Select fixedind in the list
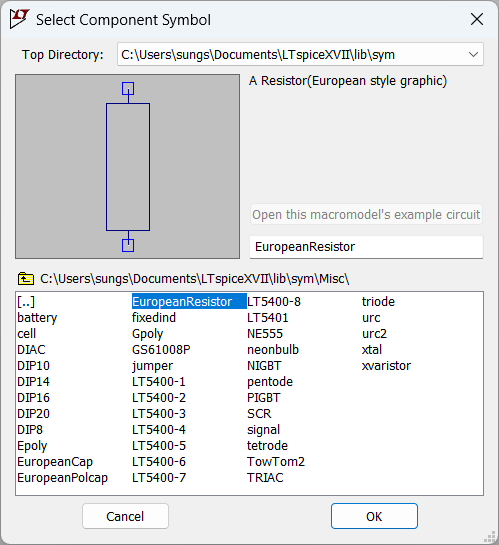 [x=154, y=318]
